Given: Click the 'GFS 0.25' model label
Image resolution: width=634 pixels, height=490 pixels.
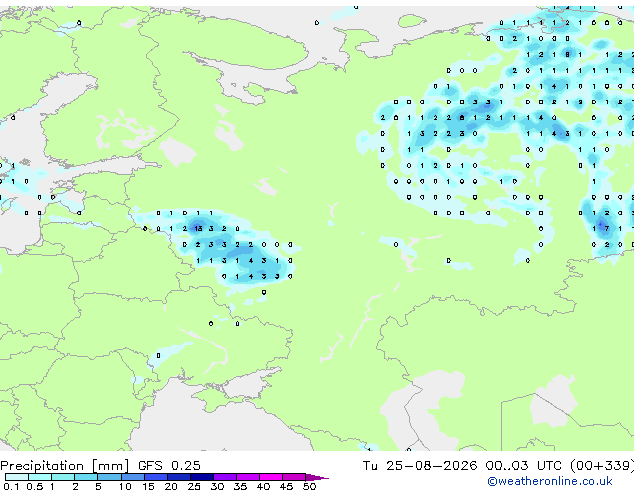Looking at the screenshot, I should 169,466.
